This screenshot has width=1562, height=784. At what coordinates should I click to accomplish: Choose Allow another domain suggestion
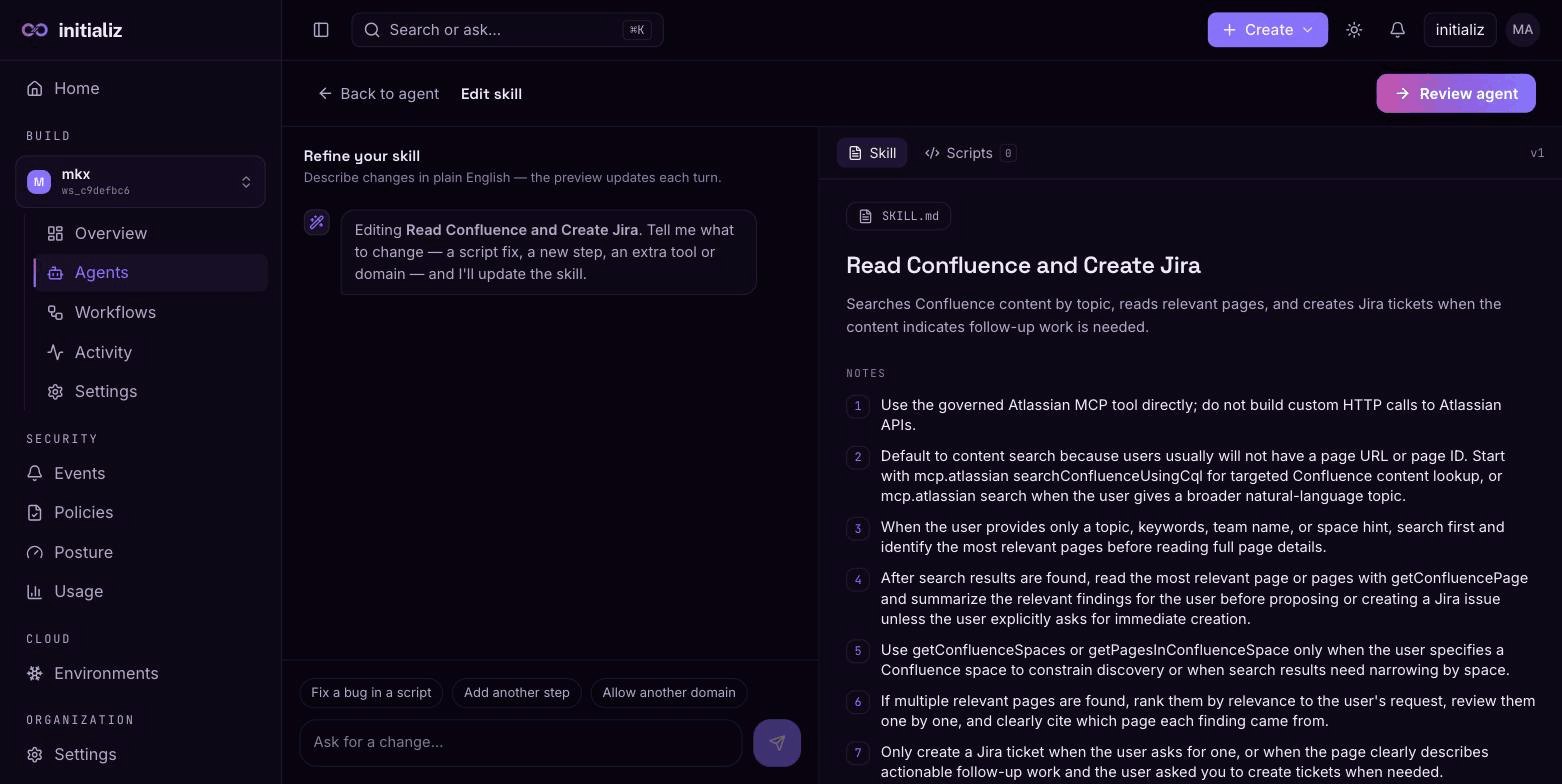[x=669, y=692]
